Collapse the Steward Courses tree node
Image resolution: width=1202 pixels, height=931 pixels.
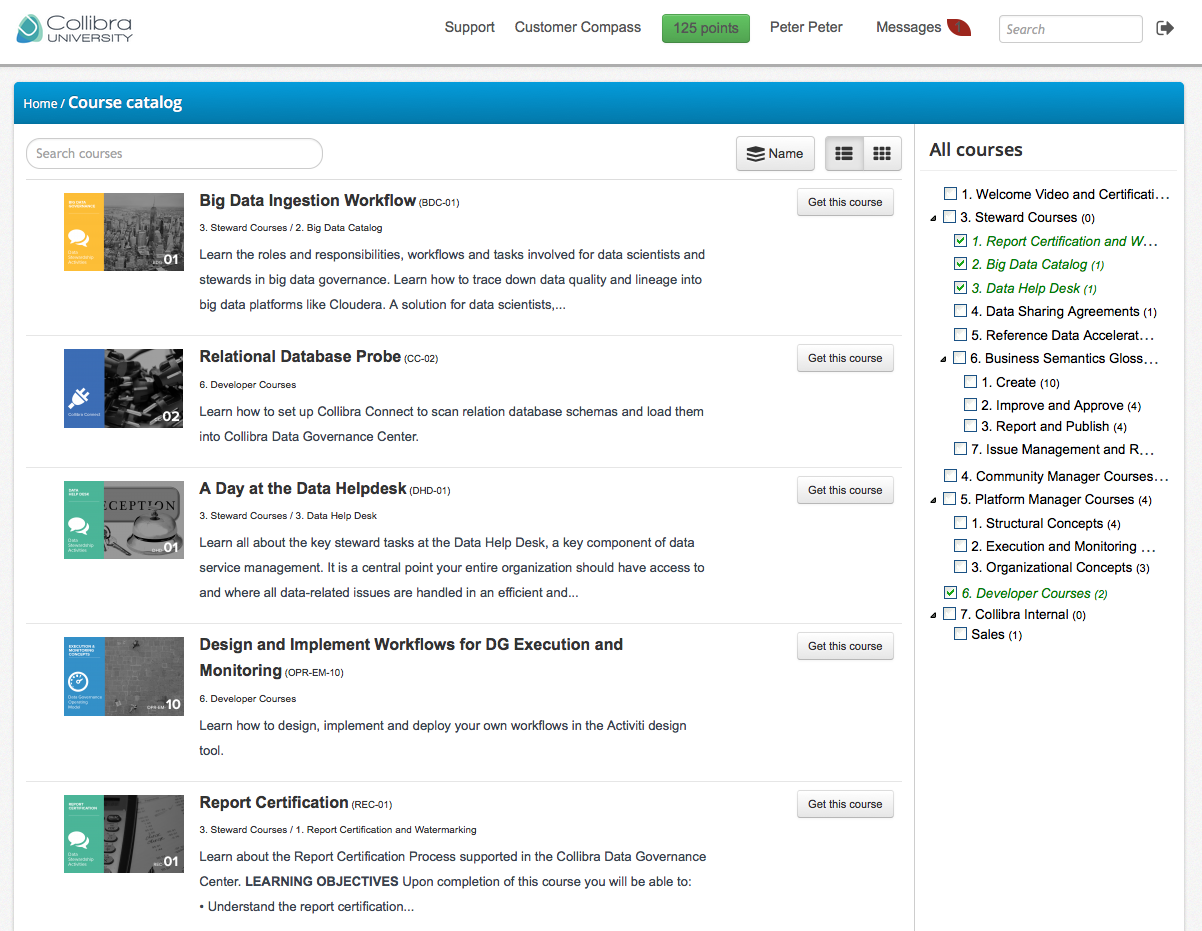coord(934,218)
